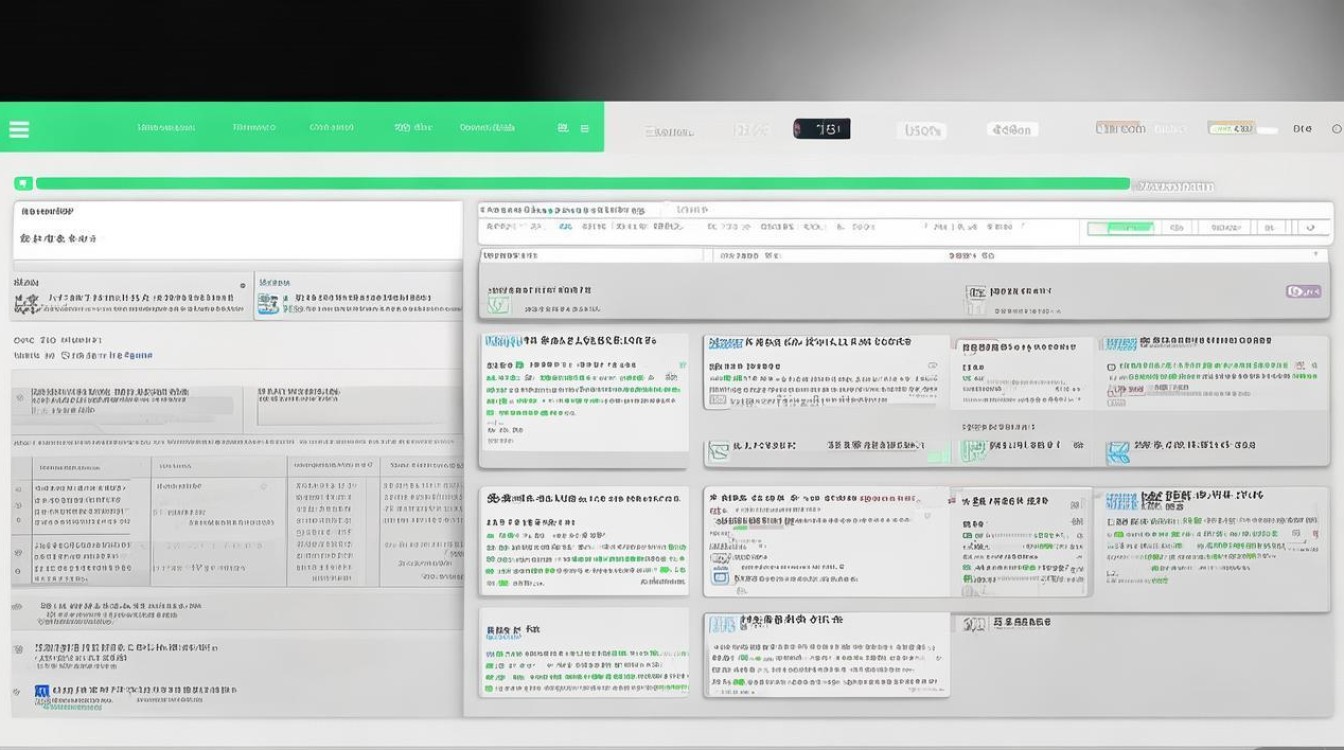Check the circle option in left gray form section
Screen dimensions: 1344x750
pyautogui.click(x=20, y=398)
